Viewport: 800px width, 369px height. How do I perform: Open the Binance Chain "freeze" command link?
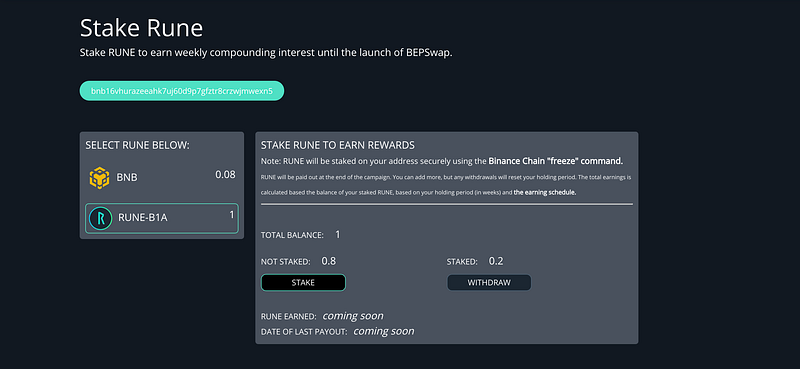pos(556,161)
